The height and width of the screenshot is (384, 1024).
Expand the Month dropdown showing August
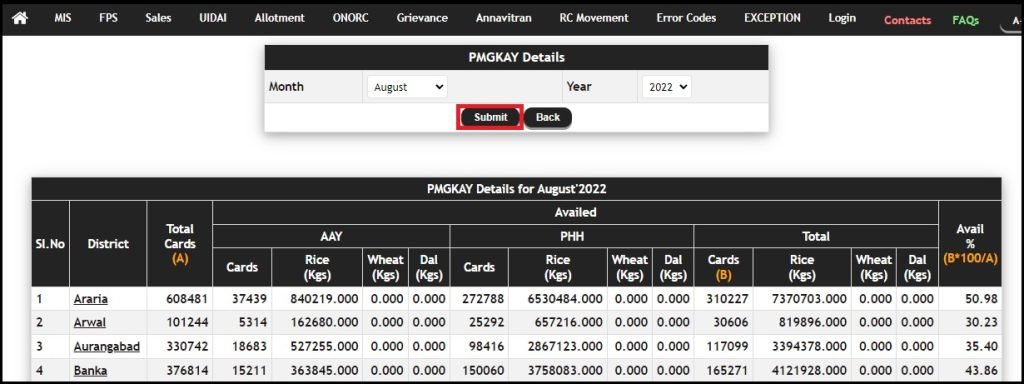(407, 87)
